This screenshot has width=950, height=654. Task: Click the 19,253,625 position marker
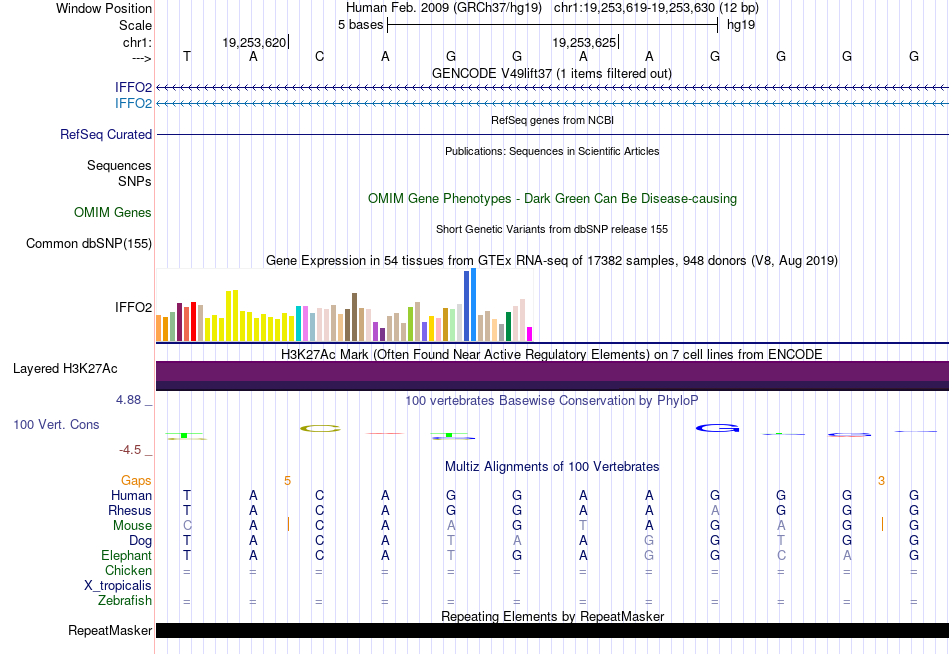click(x=585, y=42)
